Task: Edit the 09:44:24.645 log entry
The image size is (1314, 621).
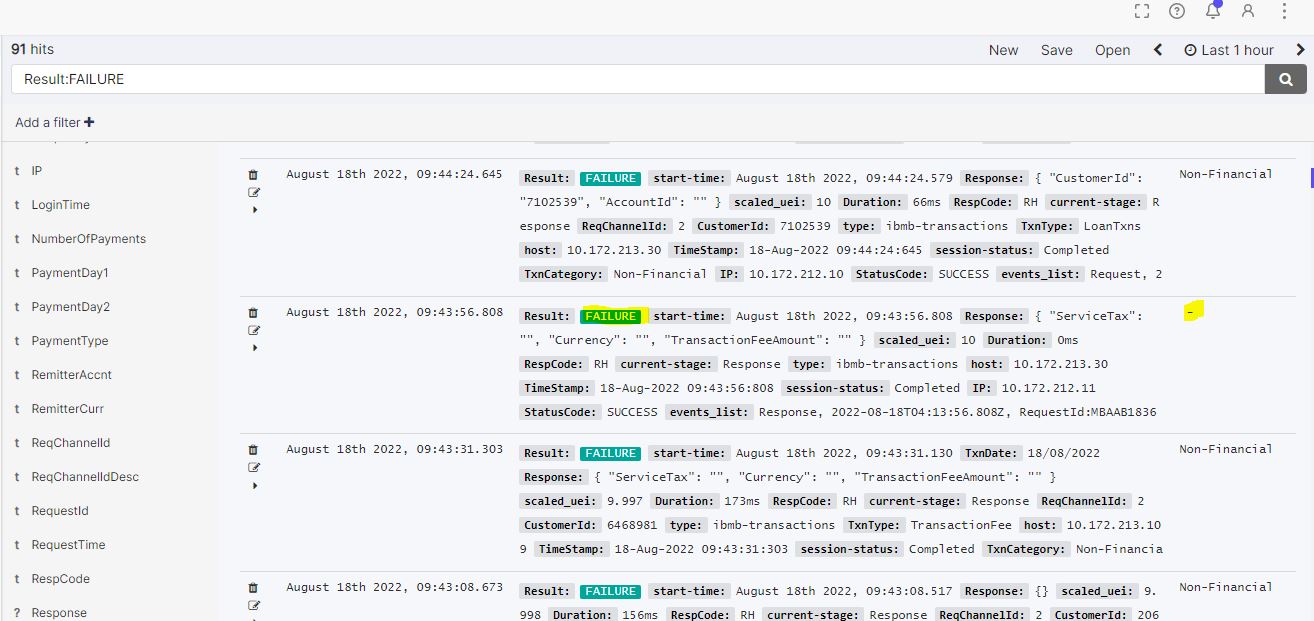Action: pyautogui.click(x=253, y=192)
